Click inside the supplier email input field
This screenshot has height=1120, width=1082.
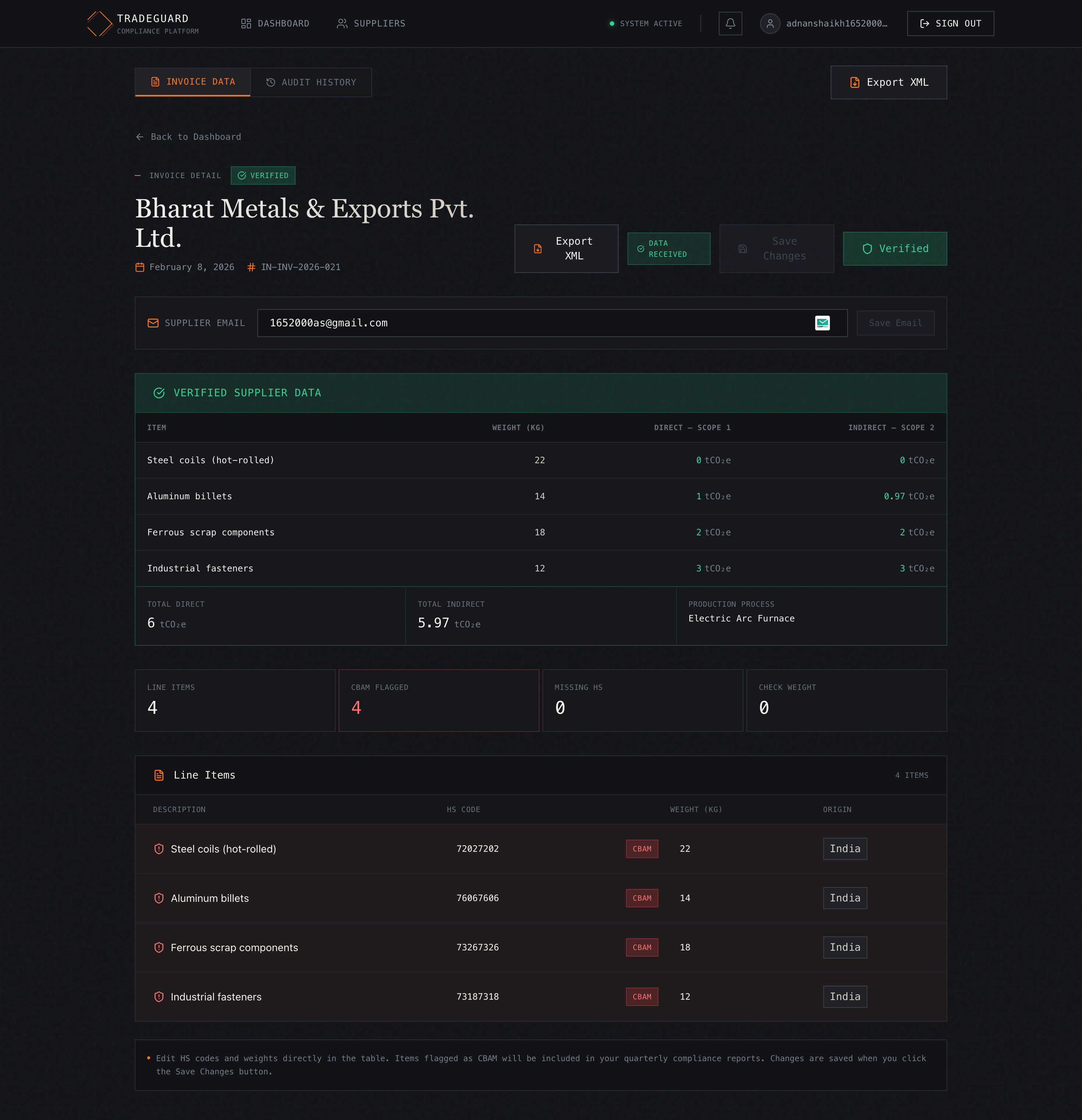pos(515,323)
